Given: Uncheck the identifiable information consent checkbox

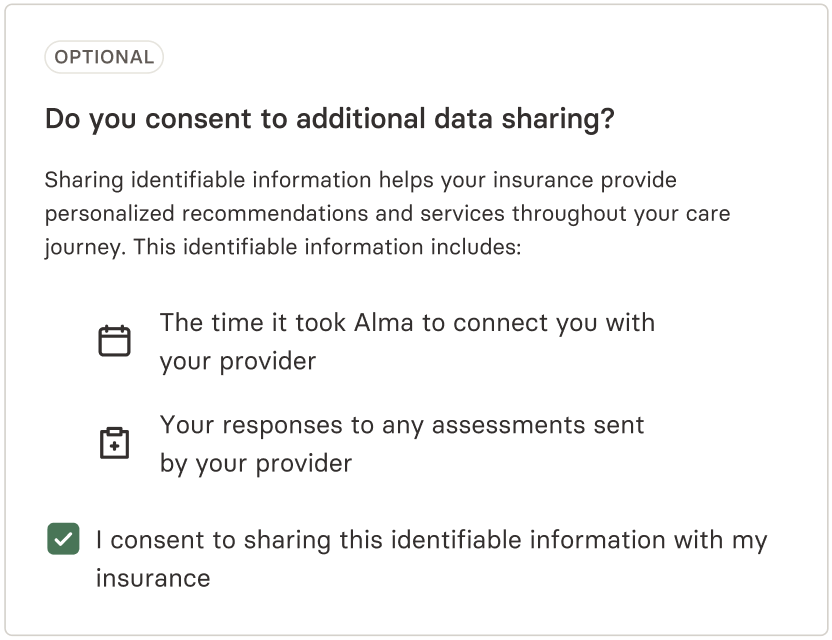Looking at the screenshot, I should (63, 539).
